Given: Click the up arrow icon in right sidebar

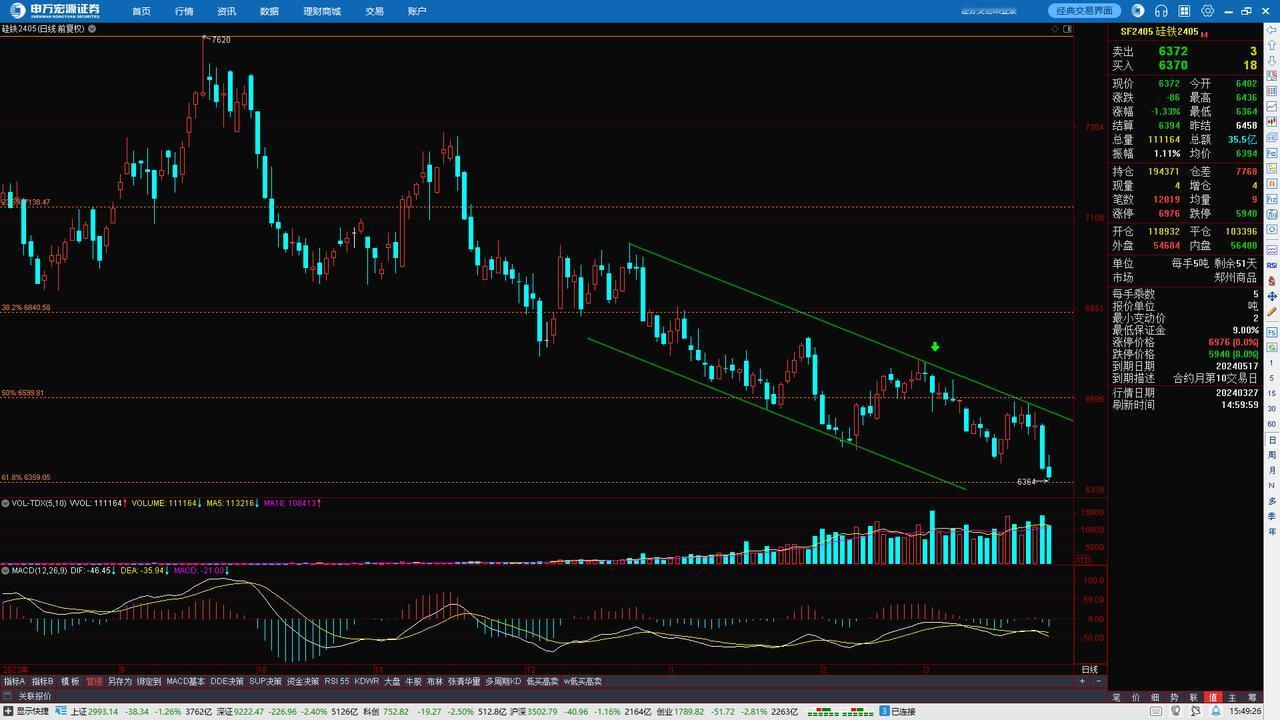Looking at the screenshot, I should 1271,45.
